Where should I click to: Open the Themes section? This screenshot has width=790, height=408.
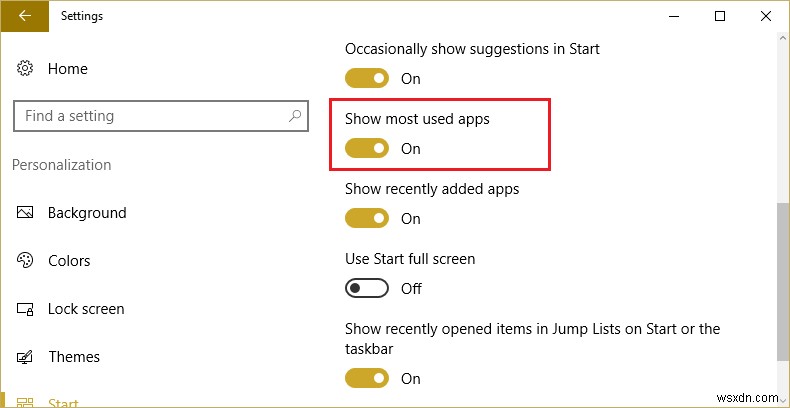(x=74, y=357)
